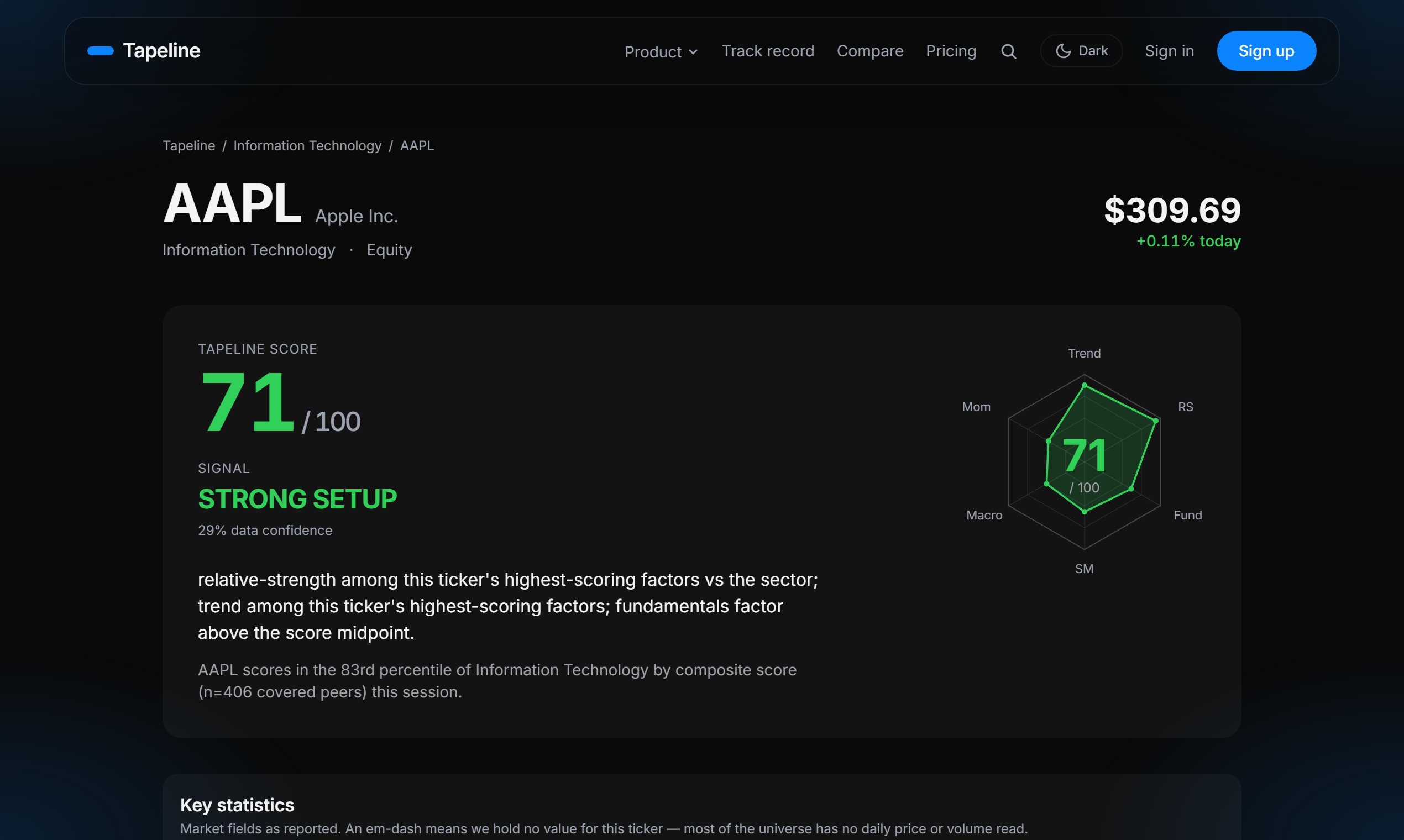Click the Tapeline brand name
The height and width of the screenshot is (840, 1404).
tap(161, 50)
